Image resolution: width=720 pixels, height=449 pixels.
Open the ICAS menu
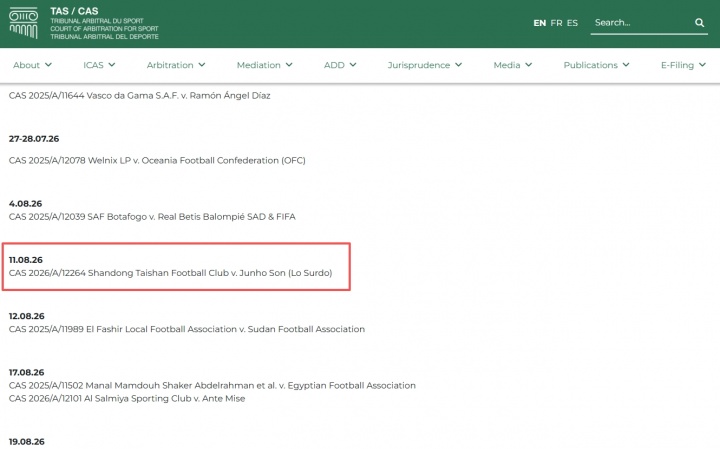point(99,65)
